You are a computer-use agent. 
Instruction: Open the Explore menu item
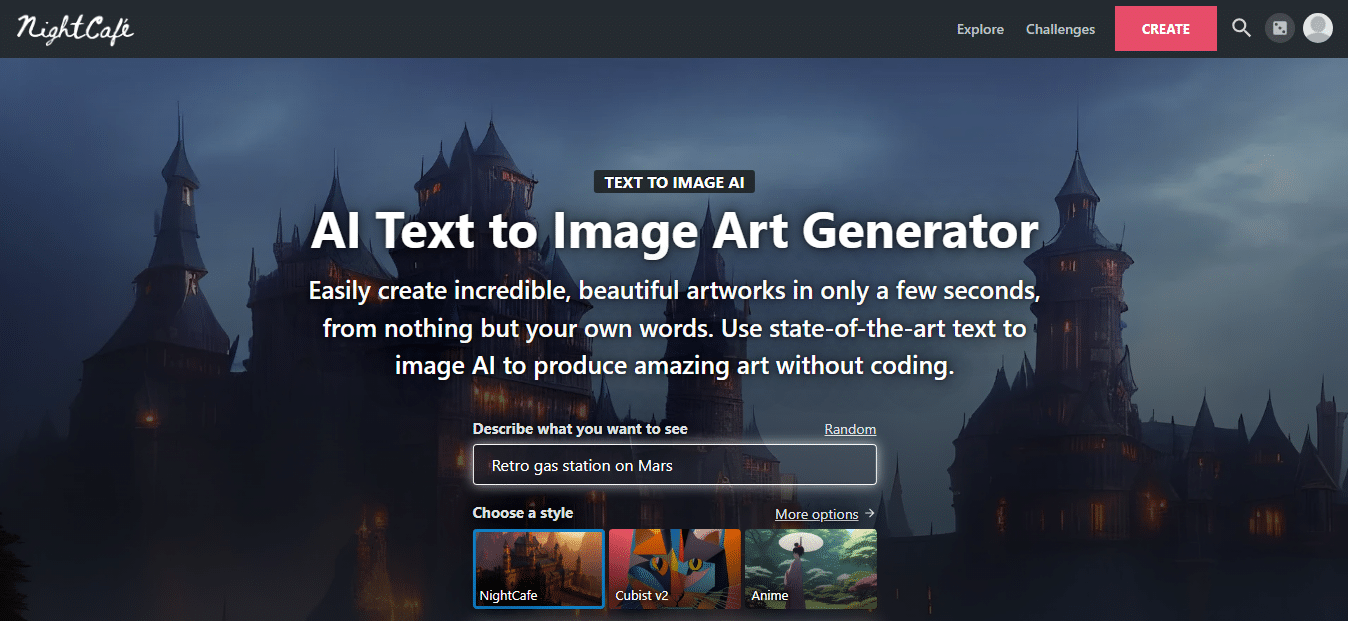(x=980, y=29)
